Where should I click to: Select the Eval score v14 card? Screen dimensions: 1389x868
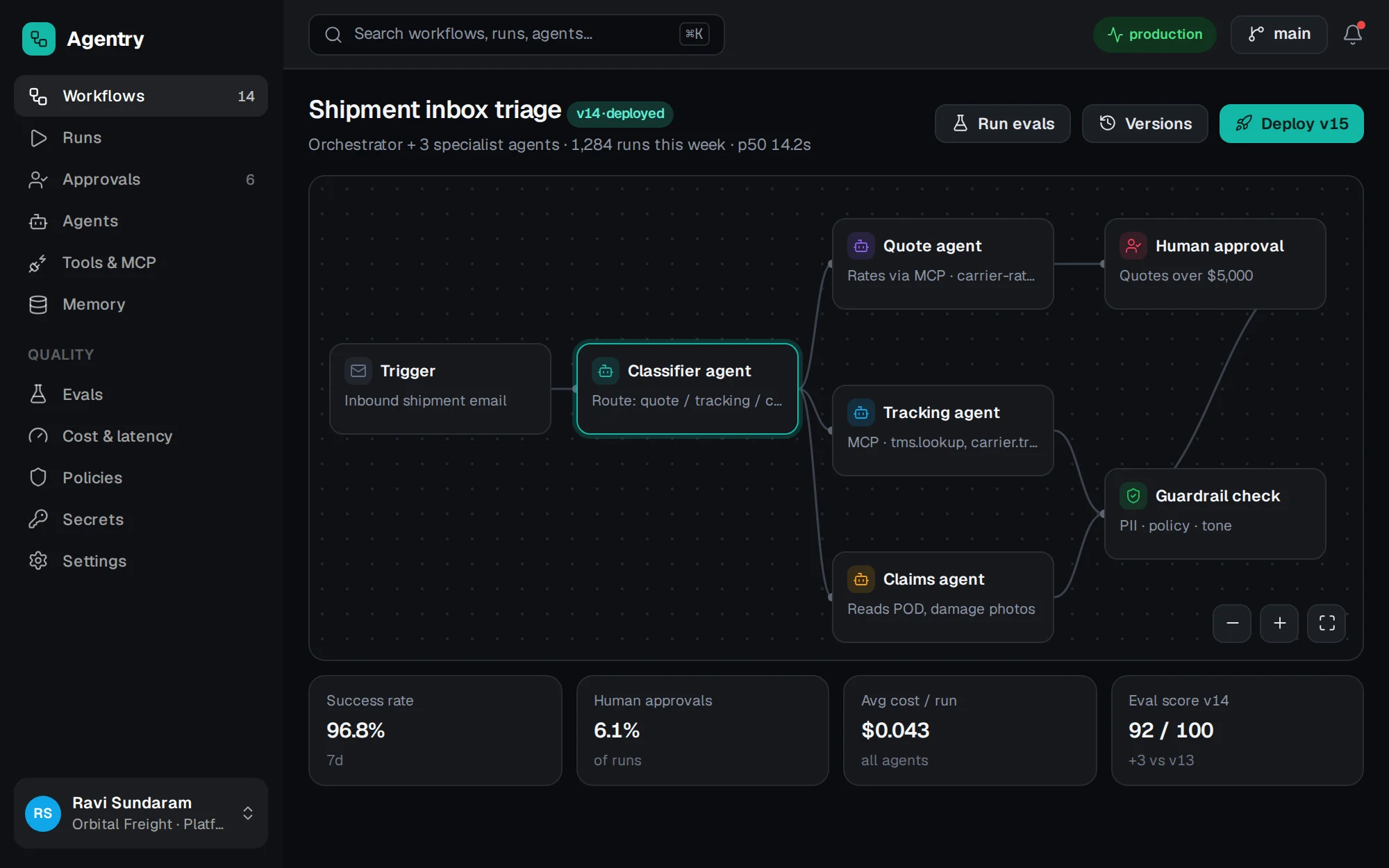1238,731
